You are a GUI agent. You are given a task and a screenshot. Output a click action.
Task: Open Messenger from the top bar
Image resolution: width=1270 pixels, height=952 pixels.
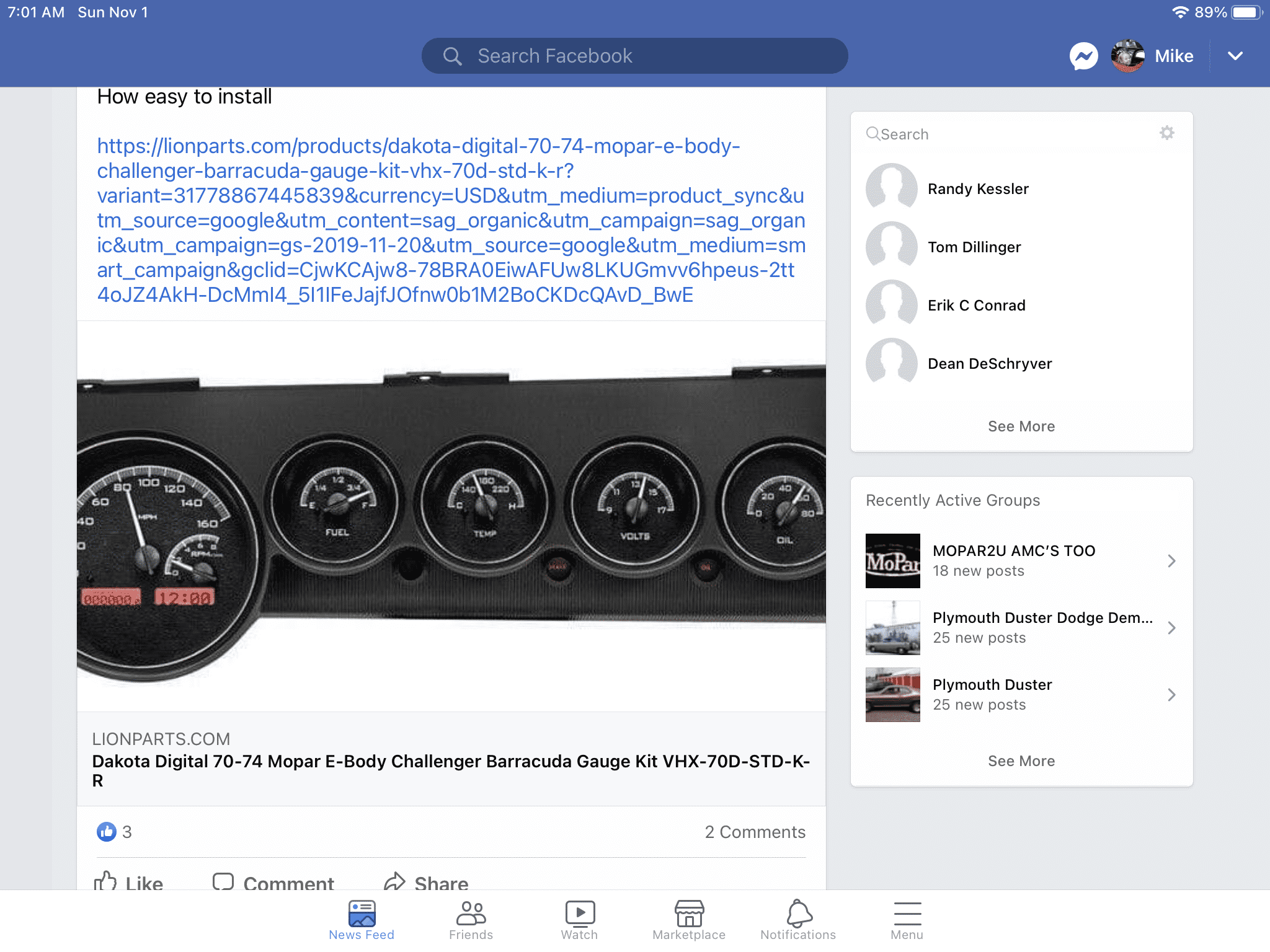(x=1083, y=56)
